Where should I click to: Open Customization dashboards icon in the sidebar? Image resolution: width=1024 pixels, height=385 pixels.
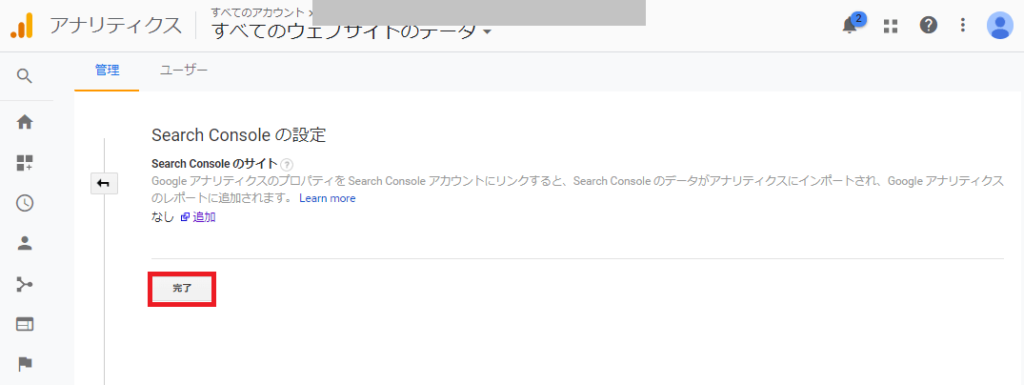click(x=24, y=163)
